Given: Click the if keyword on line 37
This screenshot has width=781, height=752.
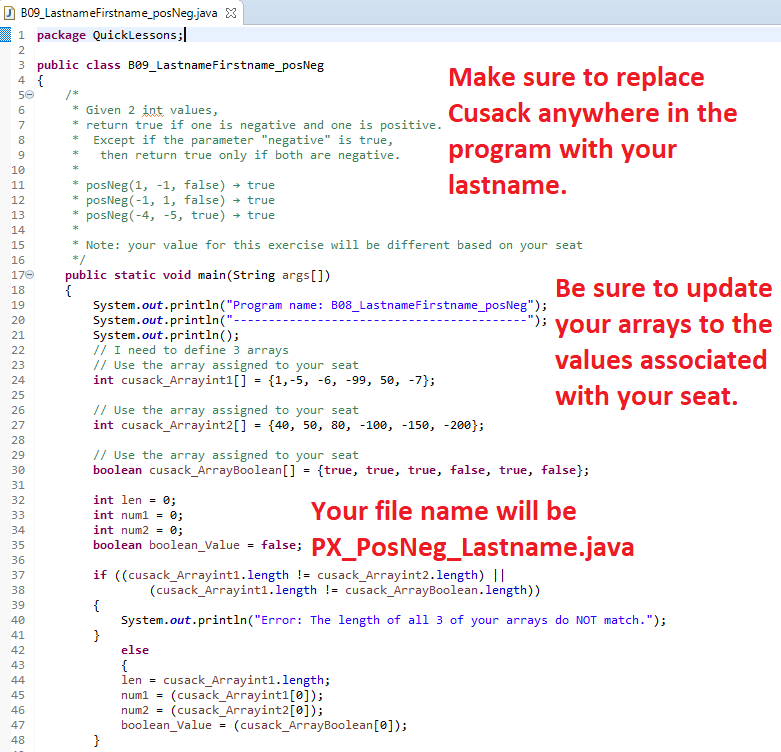Looking at the screenshot, I should (x=99, y=575).
